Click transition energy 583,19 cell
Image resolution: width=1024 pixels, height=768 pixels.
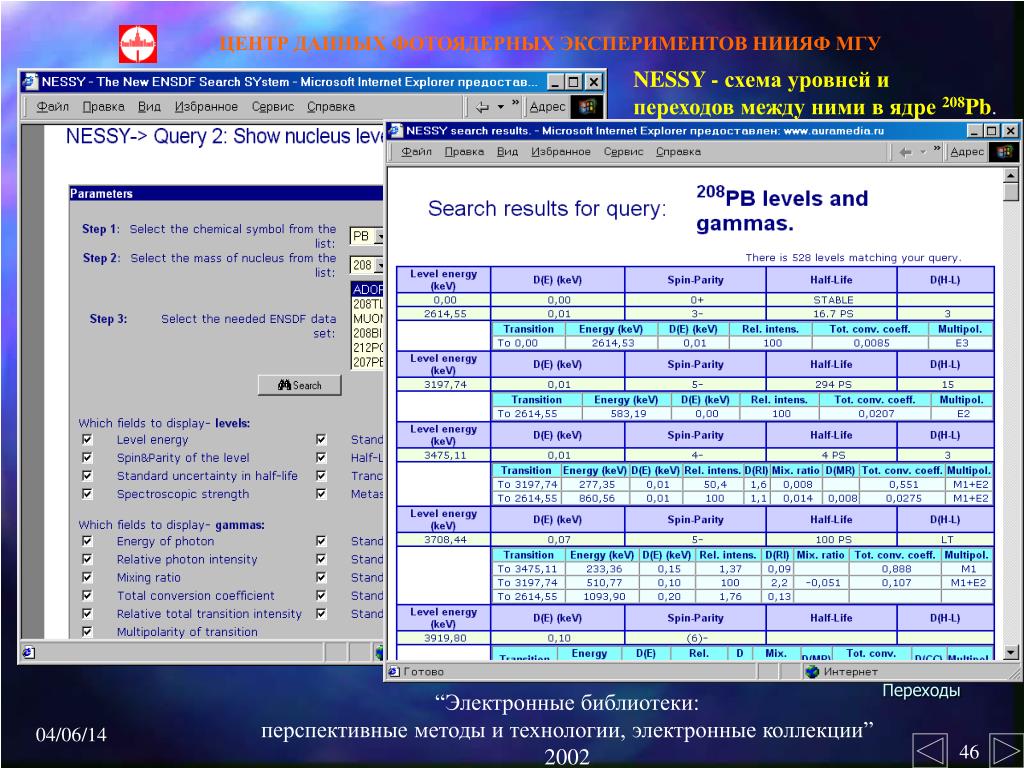pos(625,413)
